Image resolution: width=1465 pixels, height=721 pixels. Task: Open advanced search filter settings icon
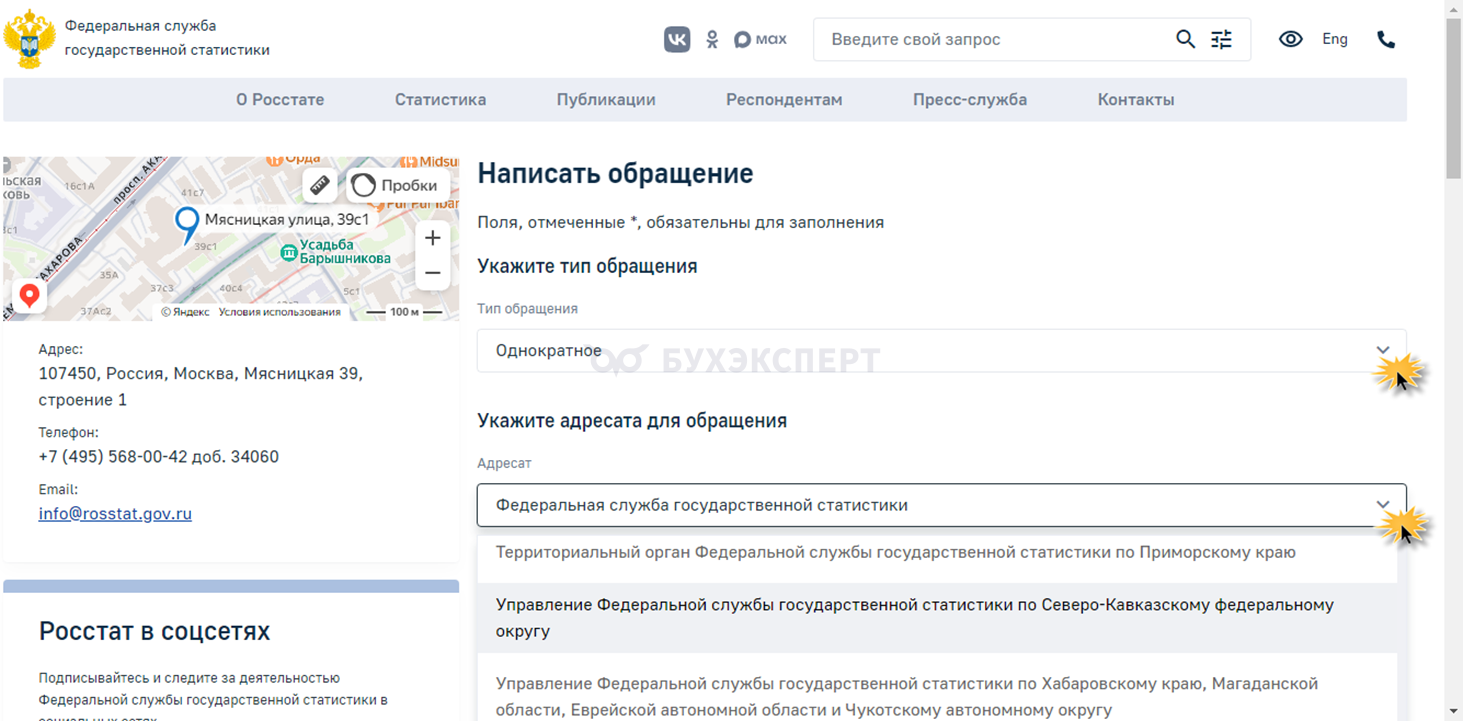coord(1222,39)
